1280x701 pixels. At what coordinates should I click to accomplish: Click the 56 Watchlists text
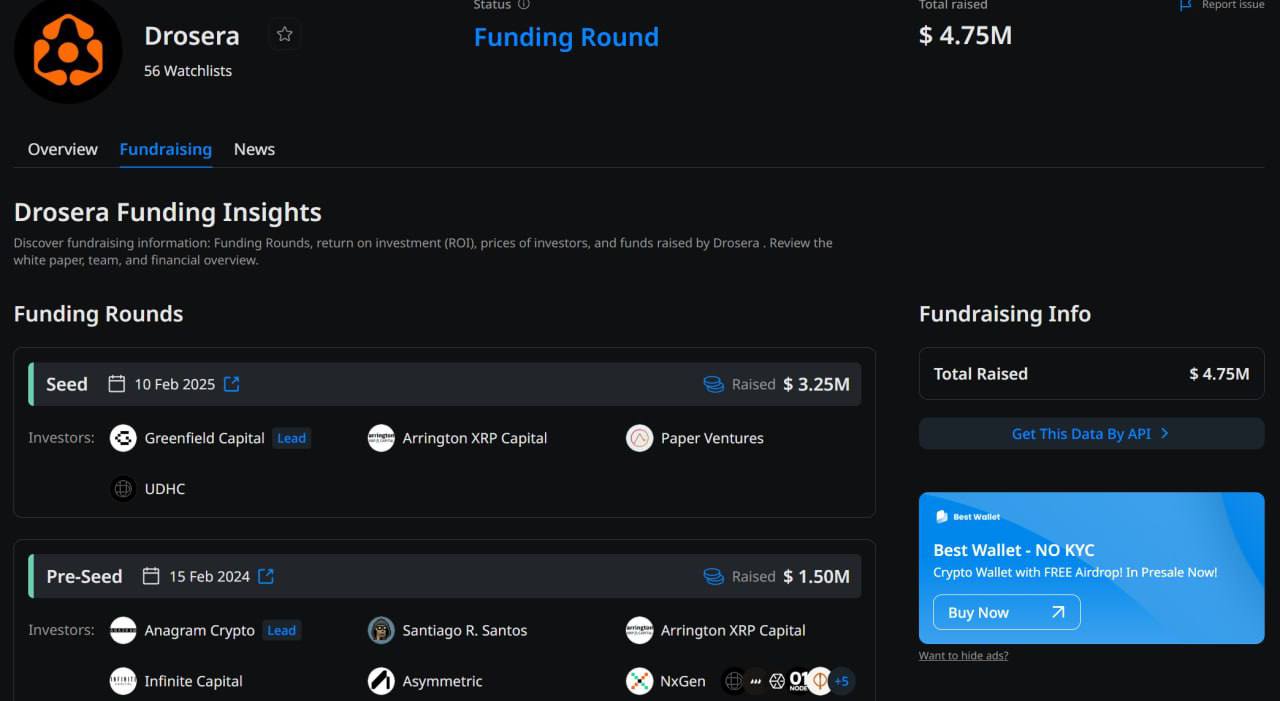(x=188, y=71)
